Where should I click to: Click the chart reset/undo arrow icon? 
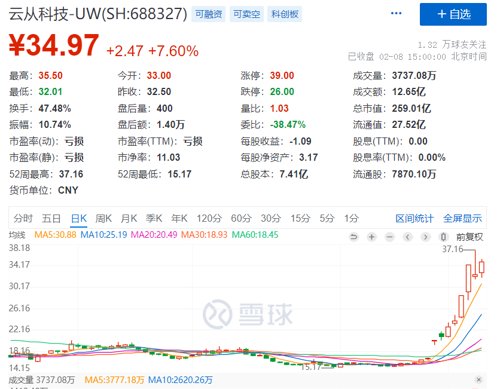pos(354,237)
